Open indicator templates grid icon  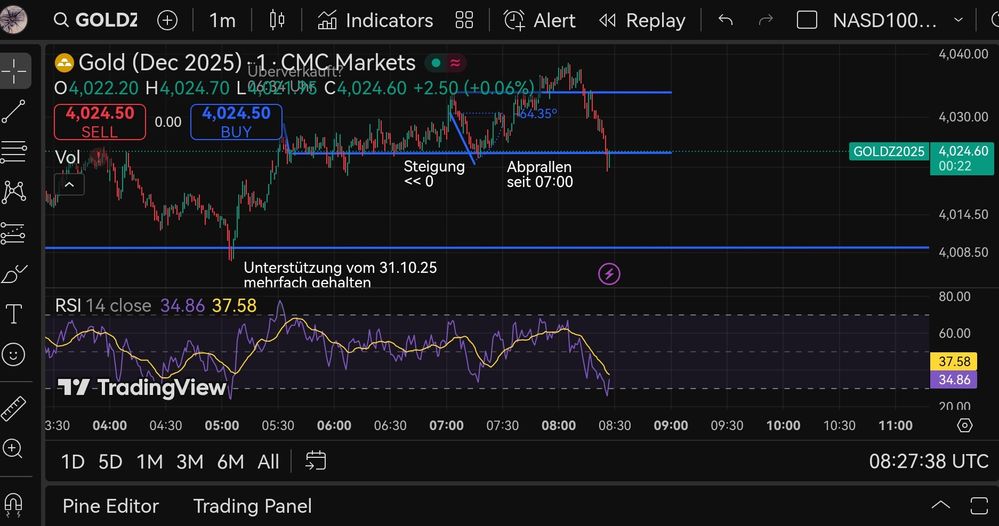pyautogui.click(x=464, y=20)
